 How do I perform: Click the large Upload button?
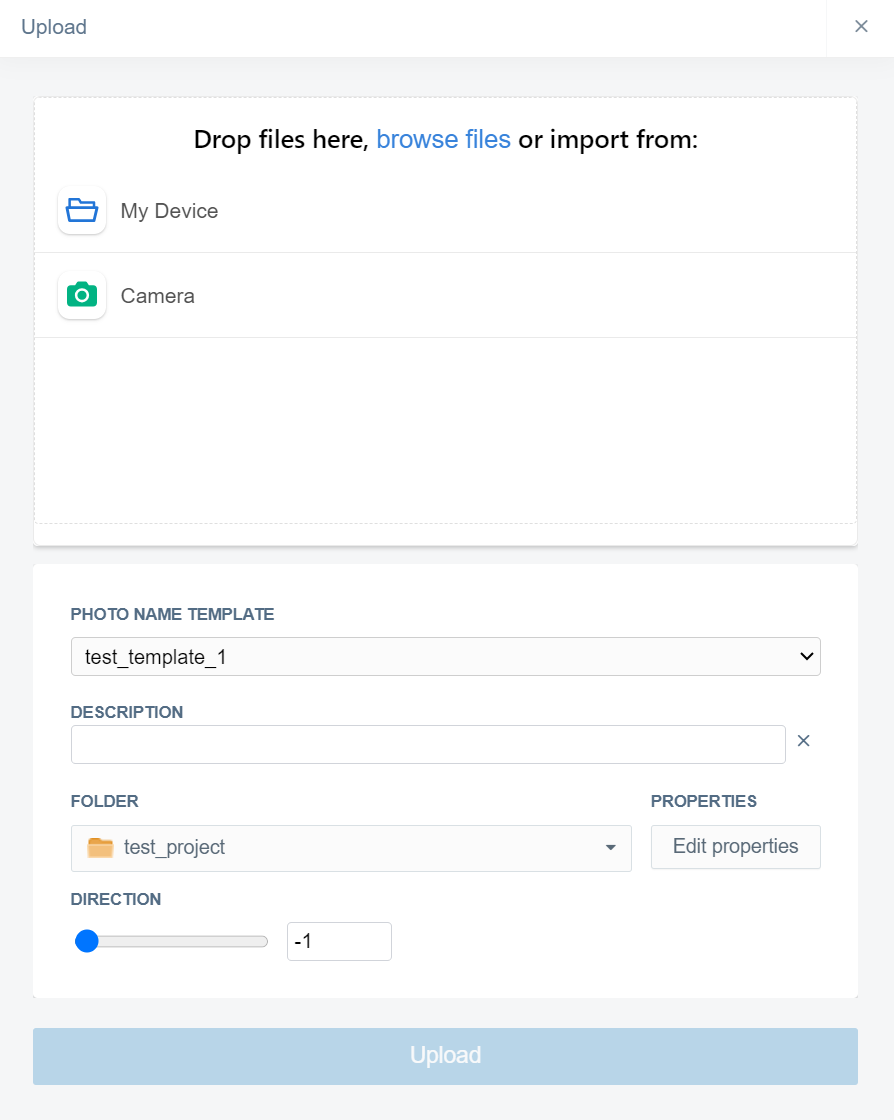coord(445,1056)
